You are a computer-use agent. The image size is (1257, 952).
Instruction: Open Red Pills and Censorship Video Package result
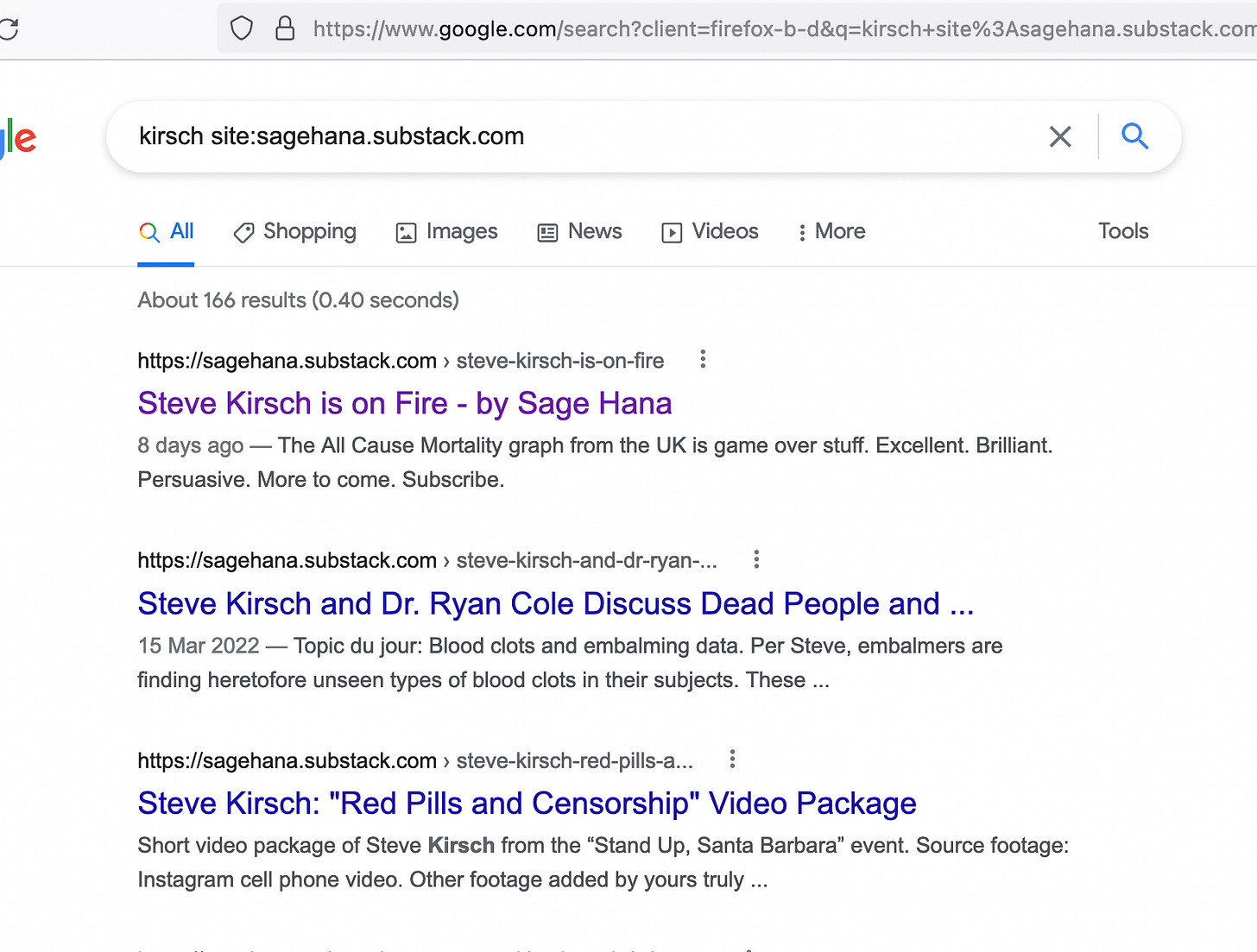pos(527,804)
